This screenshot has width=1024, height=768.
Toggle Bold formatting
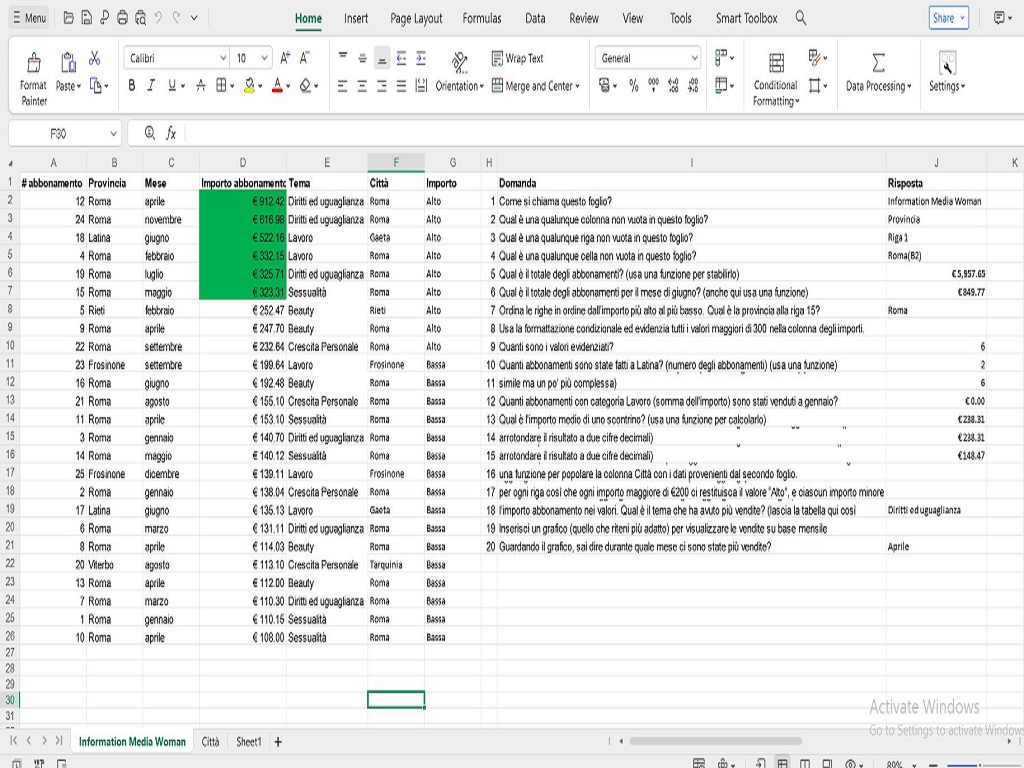point(132,86)
